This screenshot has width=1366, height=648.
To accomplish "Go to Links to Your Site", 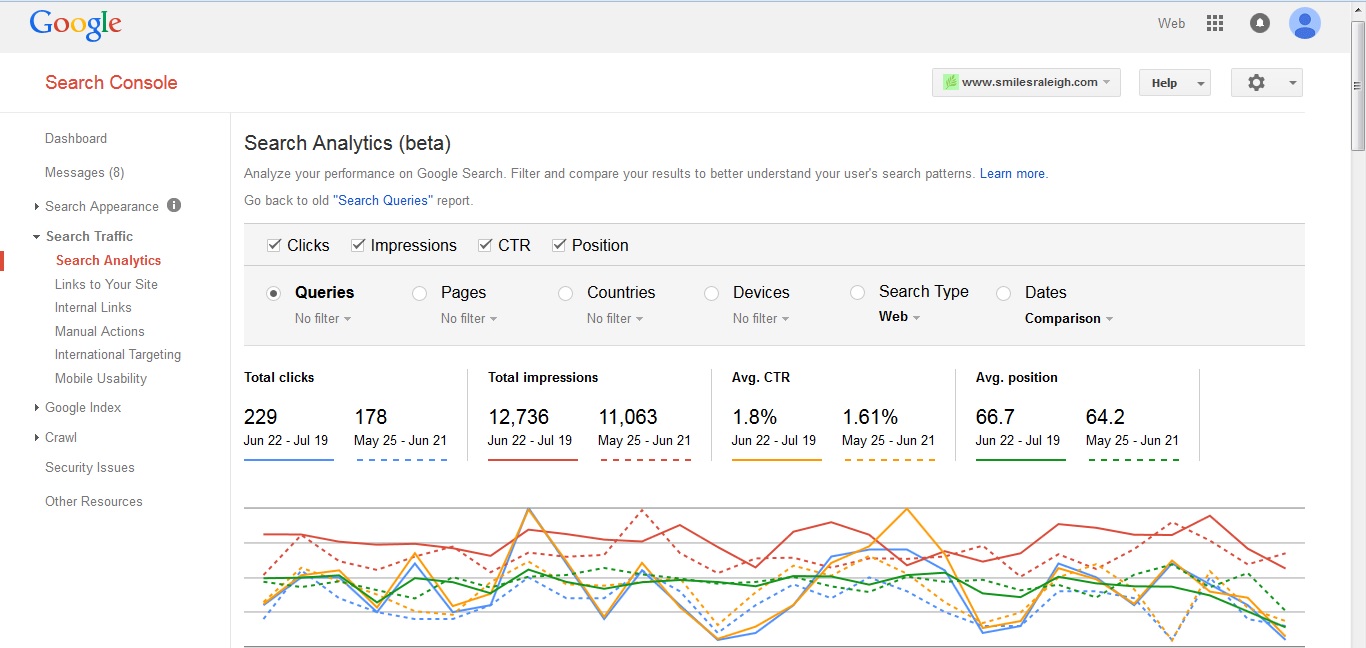I will tap(106, 284).
